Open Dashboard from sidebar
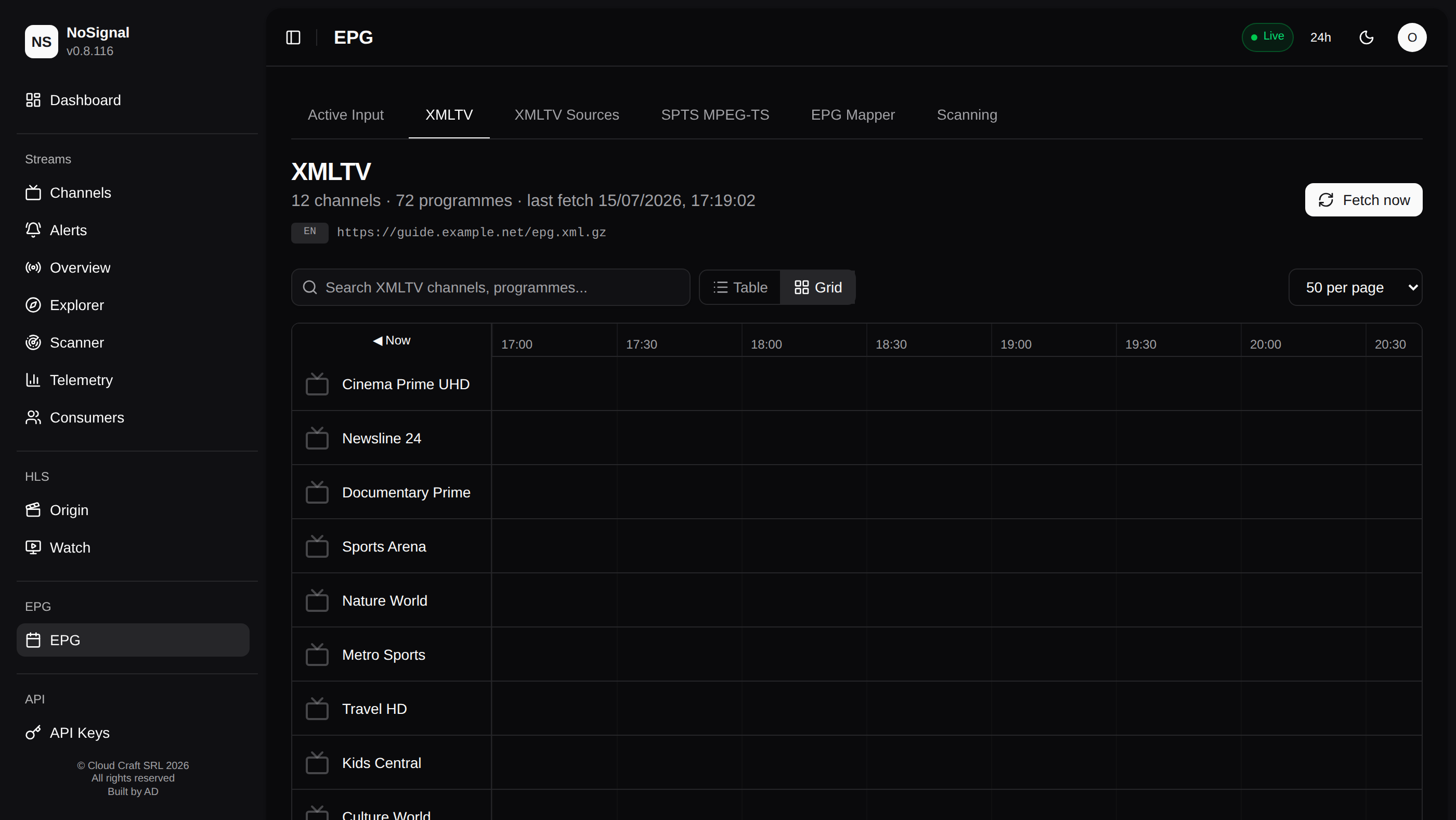 coord(133,100)
